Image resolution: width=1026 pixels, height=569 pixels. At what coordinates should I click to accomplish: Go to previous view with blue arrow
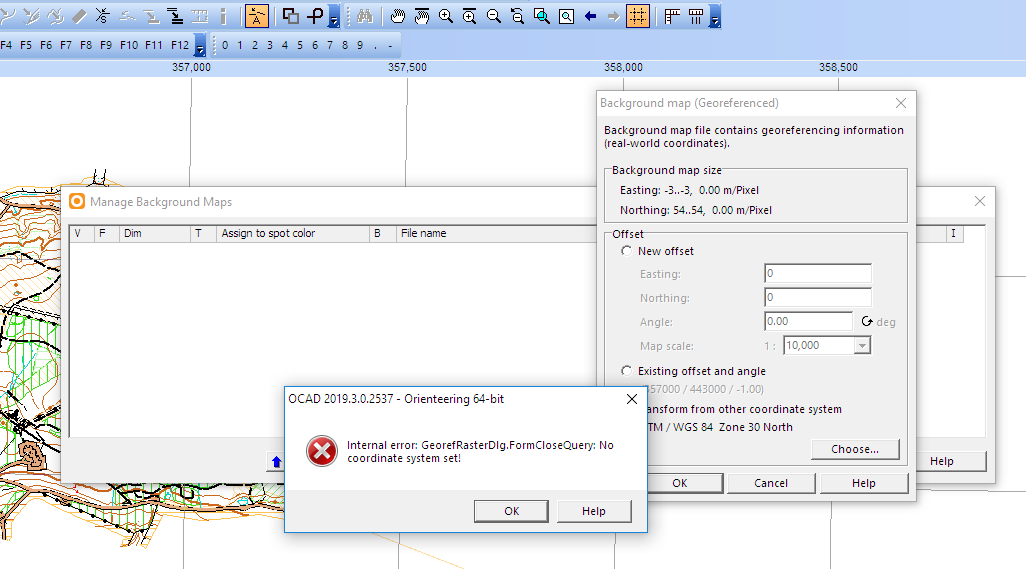click(590, 16)
